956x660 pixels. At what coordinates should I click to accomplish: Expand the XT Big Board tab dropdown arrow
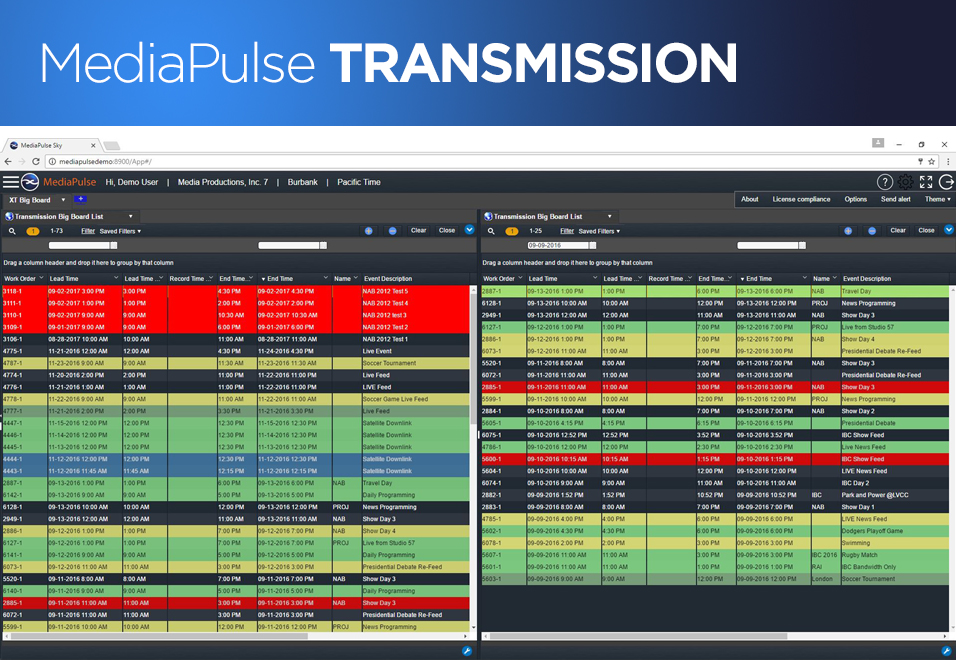point(63,200)
